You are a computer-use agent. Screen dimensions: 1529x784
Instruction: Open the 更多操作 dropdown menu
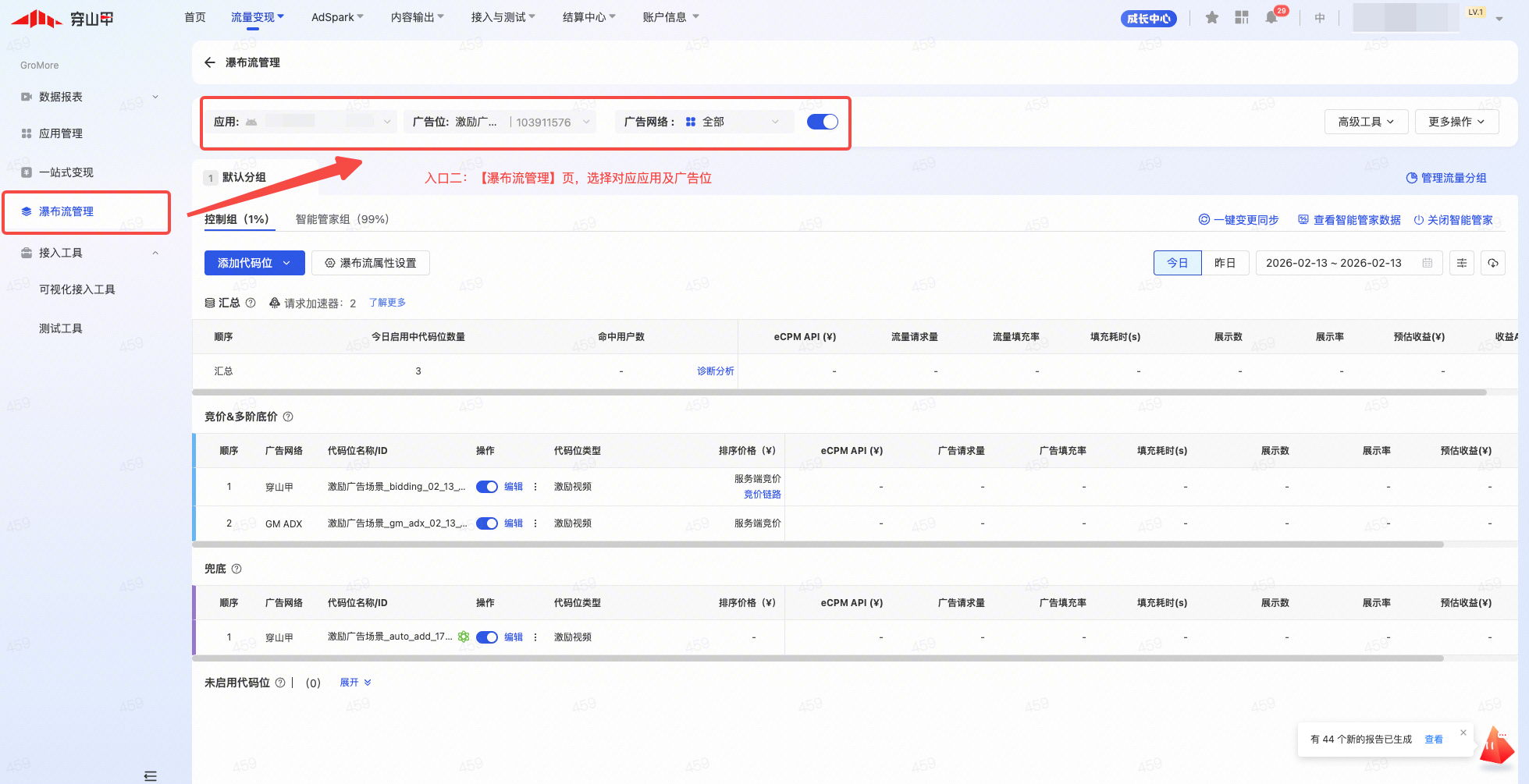click(1456, 122)
